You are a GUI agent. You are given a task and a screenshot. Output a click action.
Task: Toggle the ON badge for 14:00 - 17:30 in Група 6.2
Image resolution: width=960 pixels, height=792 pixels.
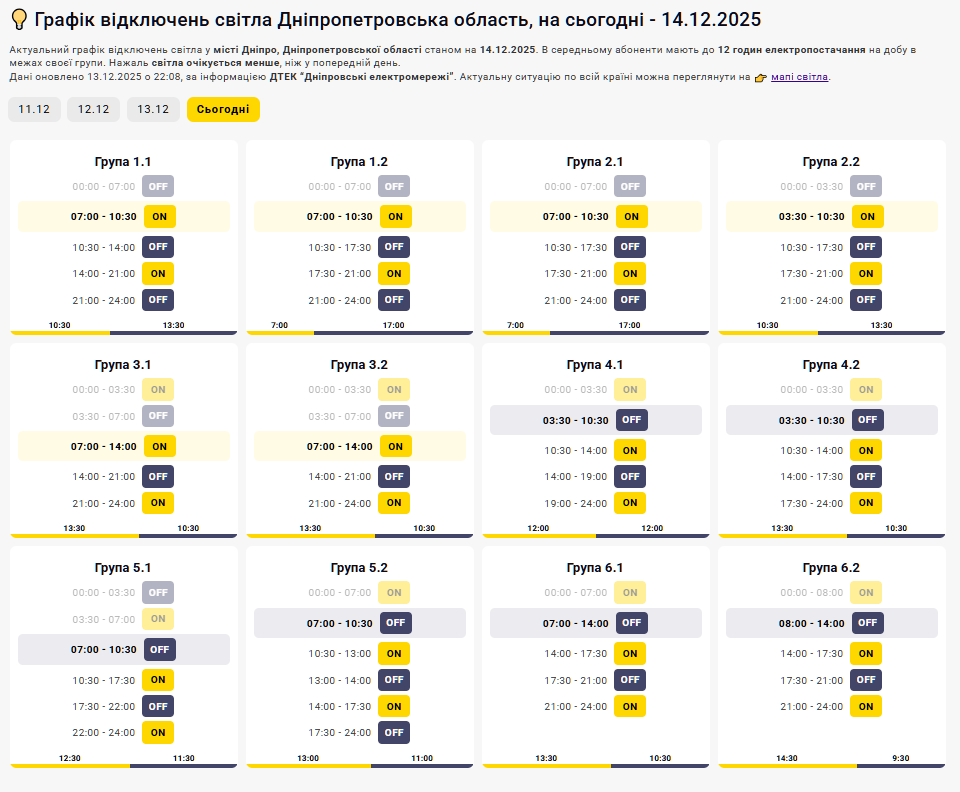click(865, 653)
